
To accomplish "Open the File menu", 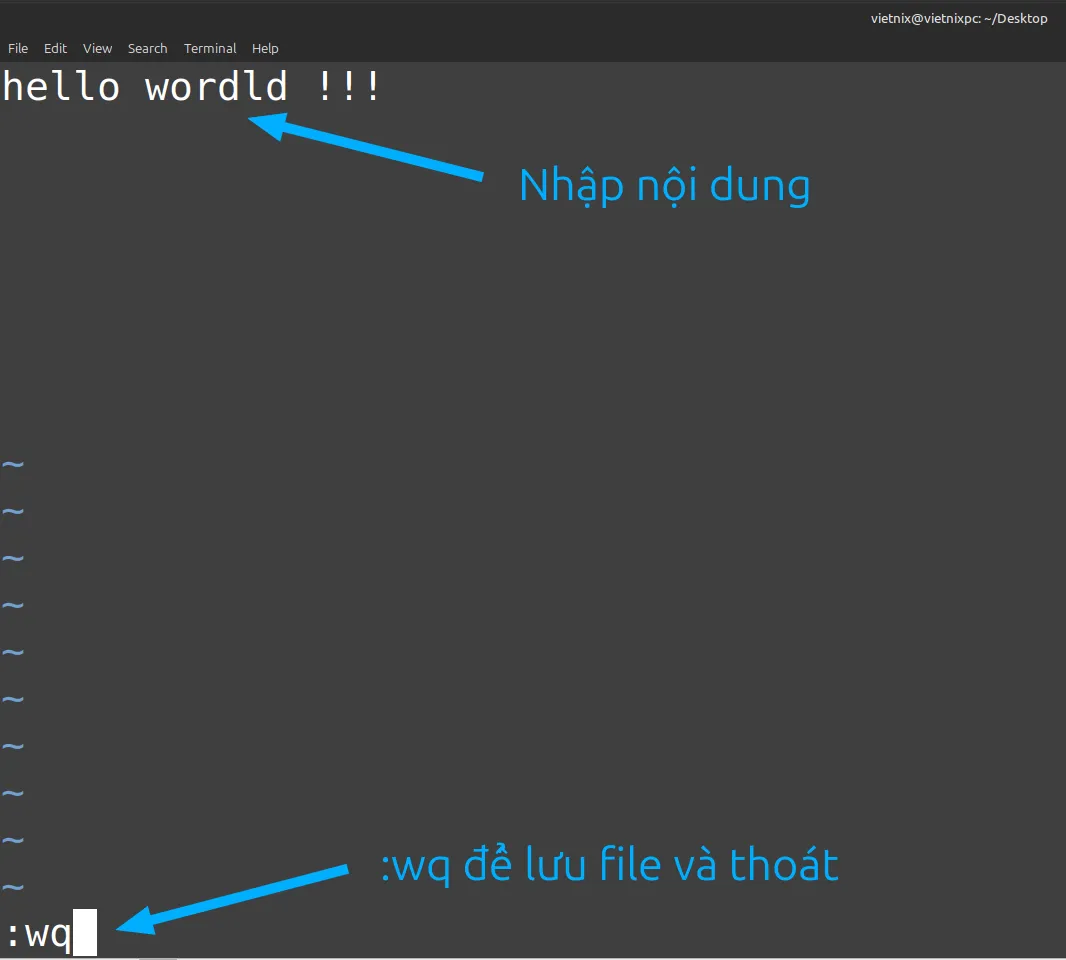I will click(18, 48).
